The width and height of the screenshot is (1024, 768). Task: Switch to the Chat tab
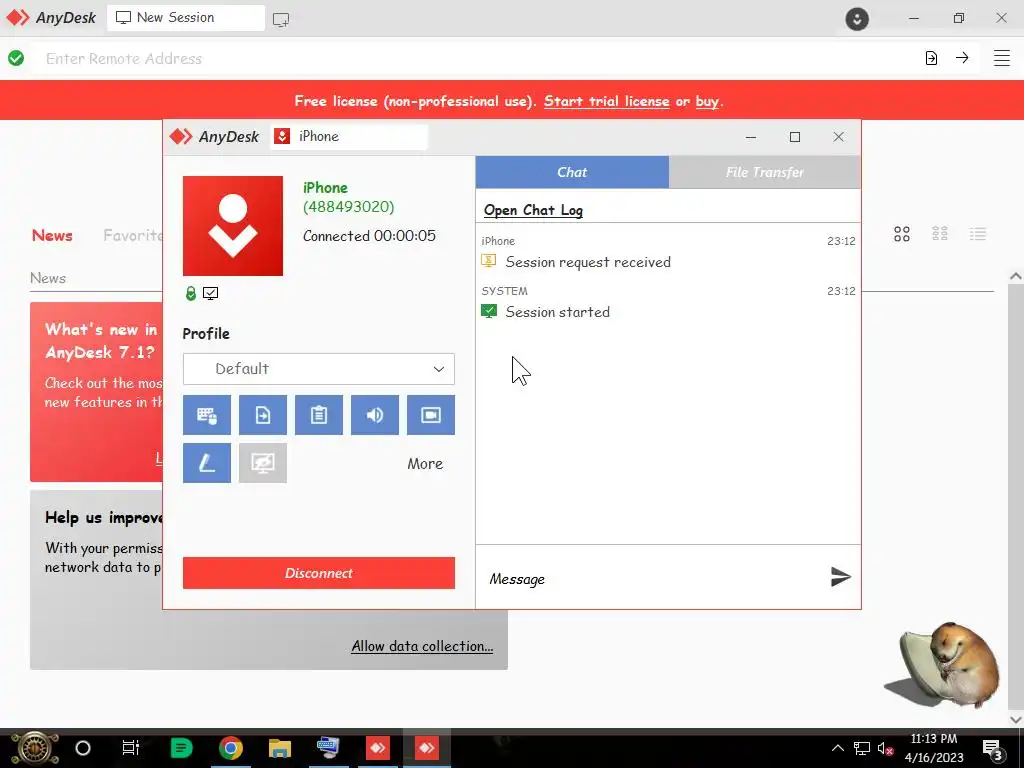[572, 172]
